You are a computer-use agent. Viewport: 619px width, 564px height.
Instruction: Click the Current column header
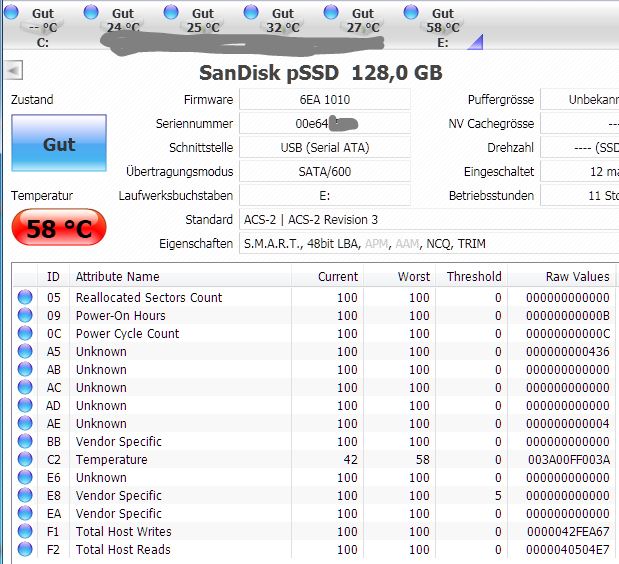coord(327,276)
